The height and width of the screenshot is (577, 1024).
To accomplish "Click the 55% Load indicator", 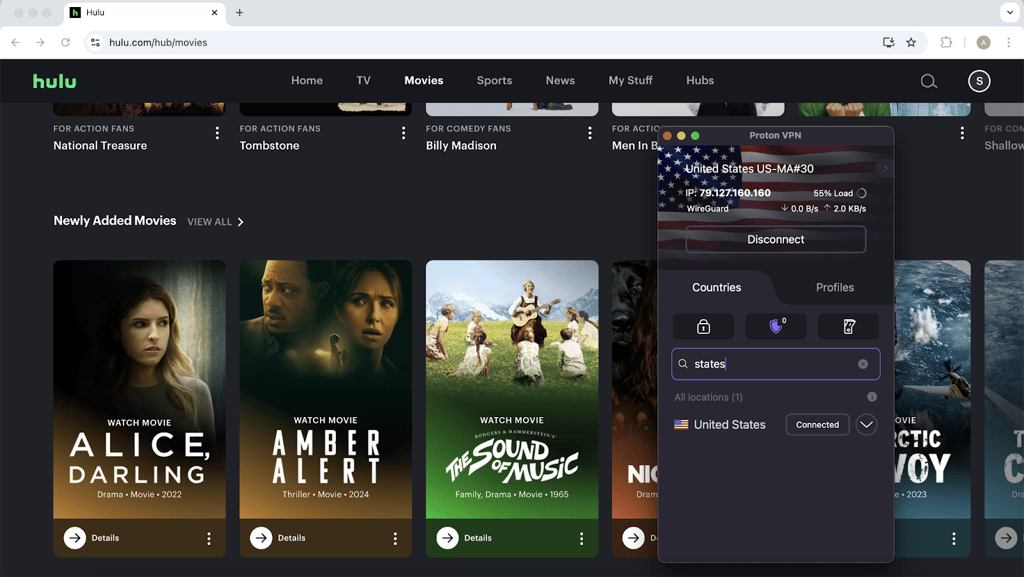I will pos(840,193).
